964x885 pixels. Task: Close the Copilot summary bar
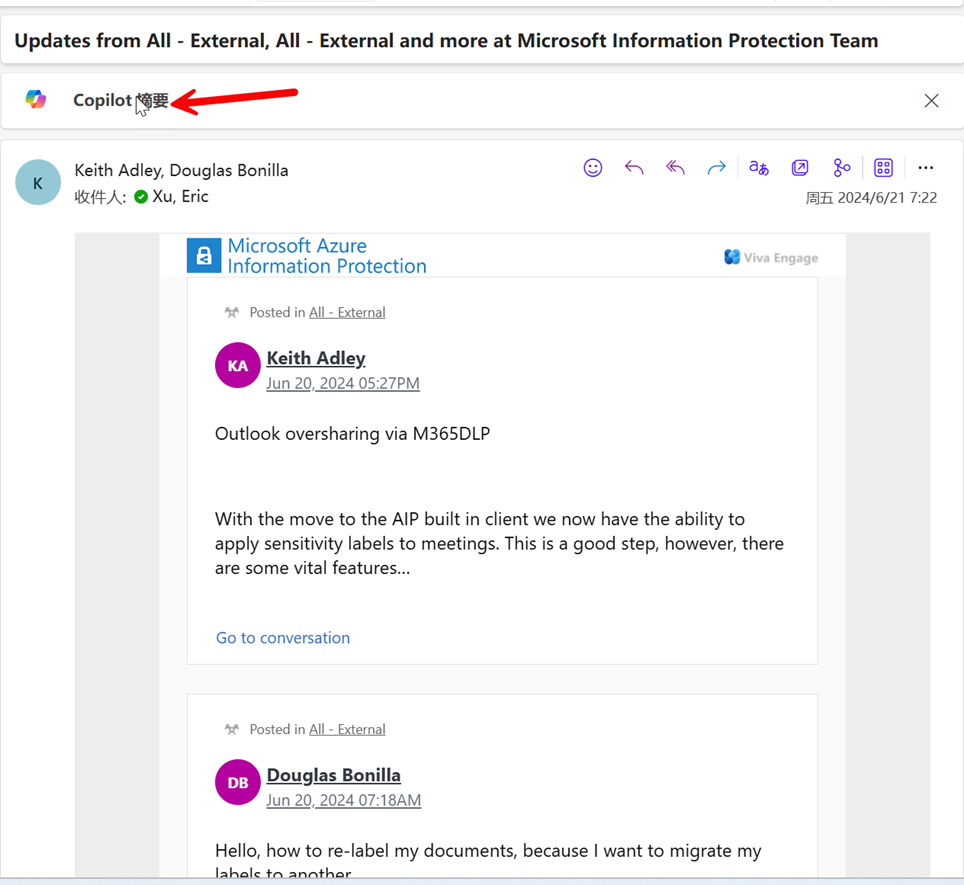(x=931, y=101)
